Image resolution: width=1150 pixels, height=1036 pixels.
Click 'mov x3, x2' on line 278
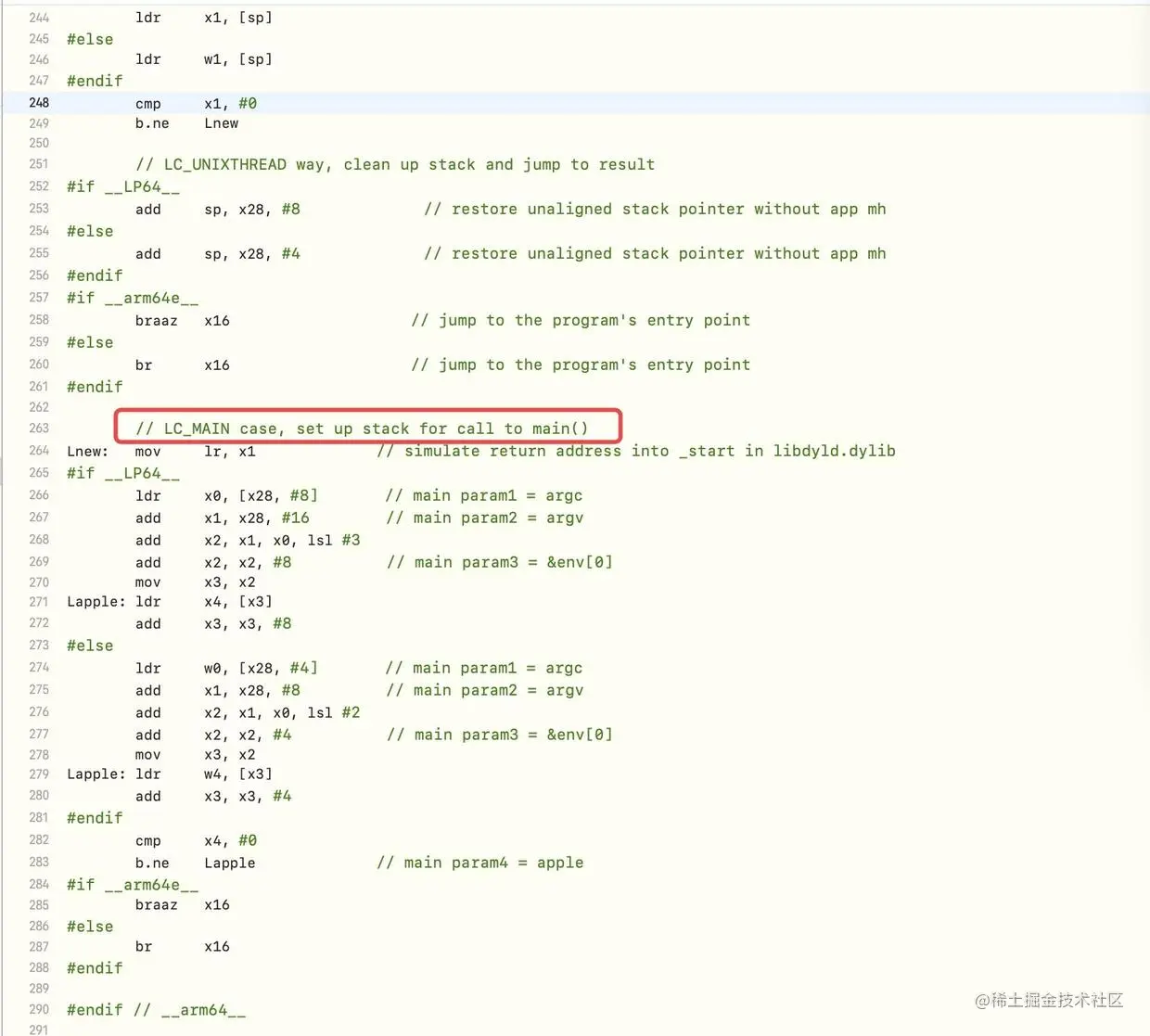(x=195, y=755)
